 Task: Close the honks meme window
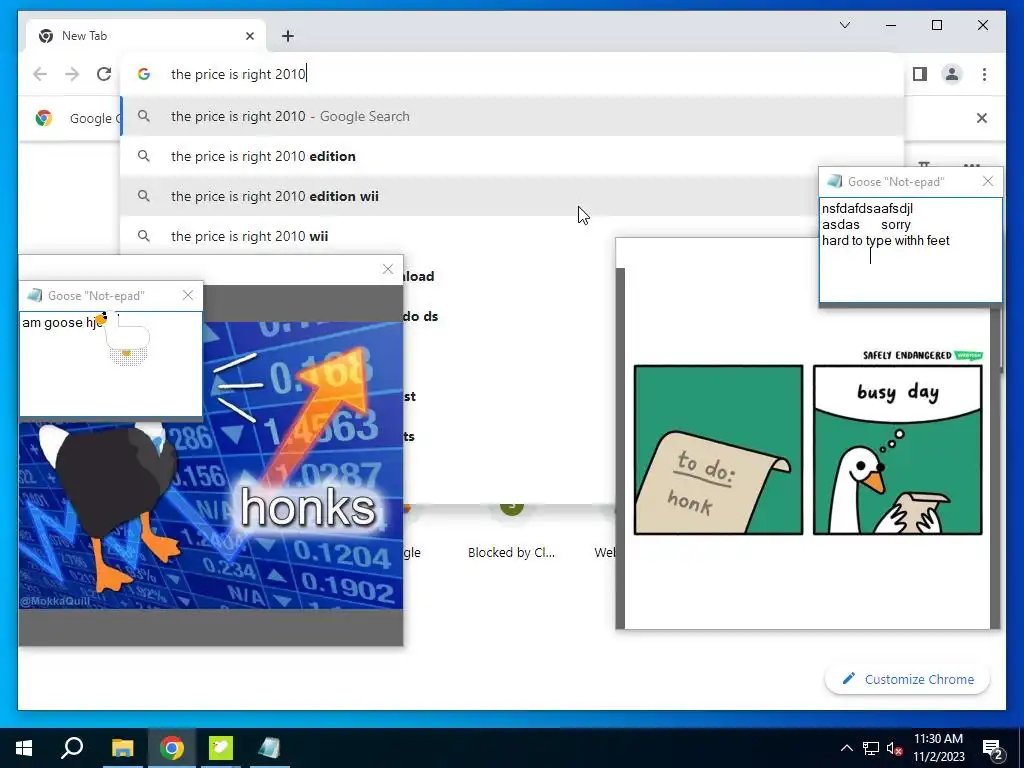[388, 269]
